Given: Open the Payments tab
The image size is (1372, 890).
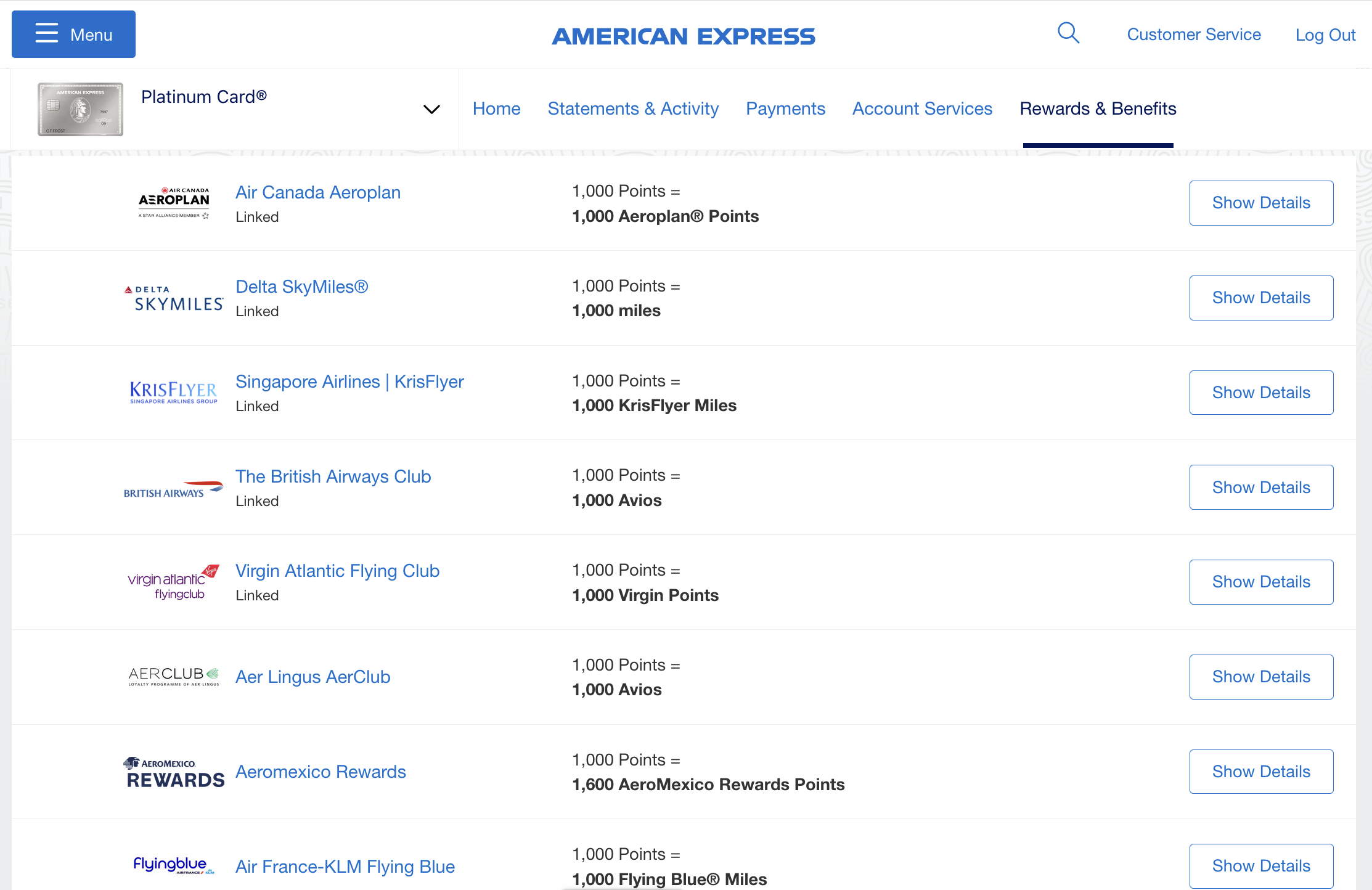Looking at the screenshot, I should click(x=785, y=108).
